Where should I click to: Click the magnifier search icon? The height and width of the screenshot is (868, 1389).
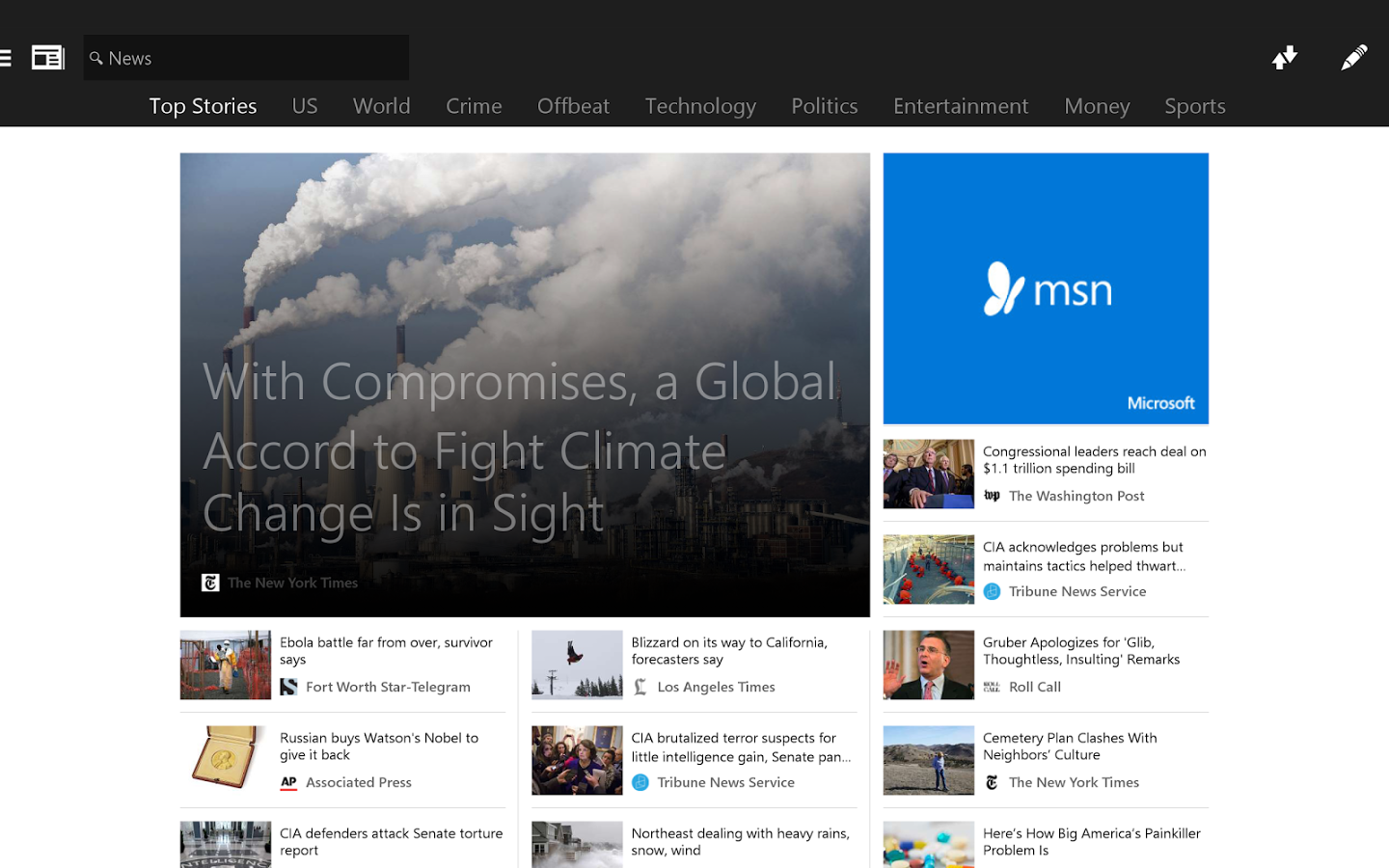96,59
